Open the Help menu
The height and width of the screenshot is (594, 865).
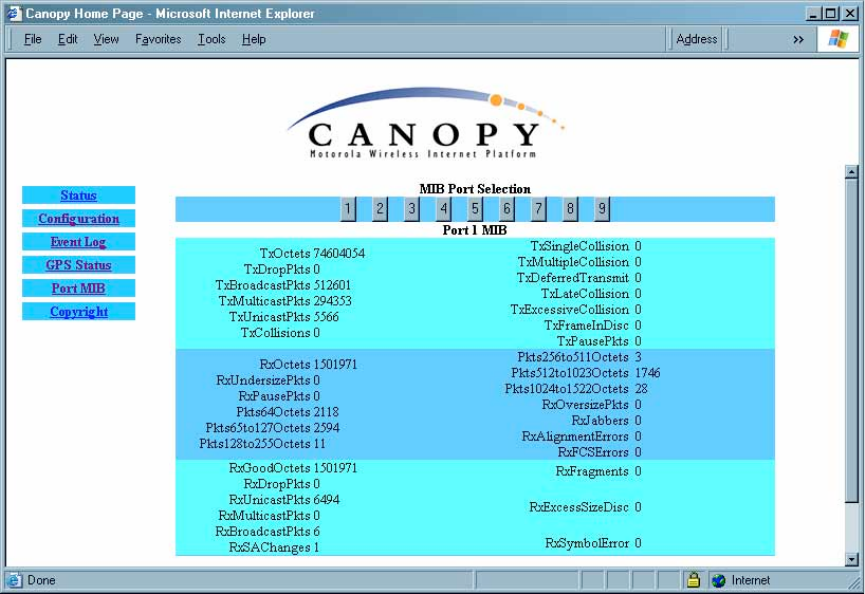(x=254, y=39)
